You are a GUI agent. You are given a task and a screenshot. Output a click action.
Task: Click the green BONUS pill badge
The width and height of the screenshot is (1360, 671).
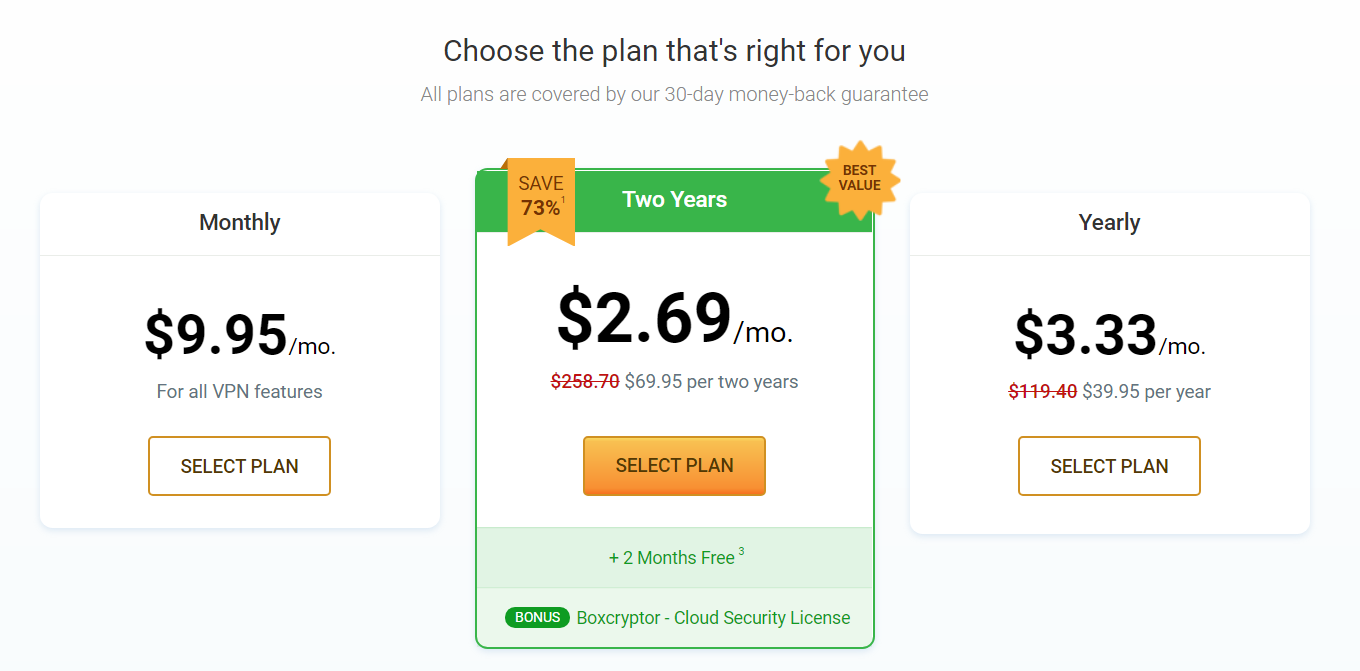click(x=537, y=617)
